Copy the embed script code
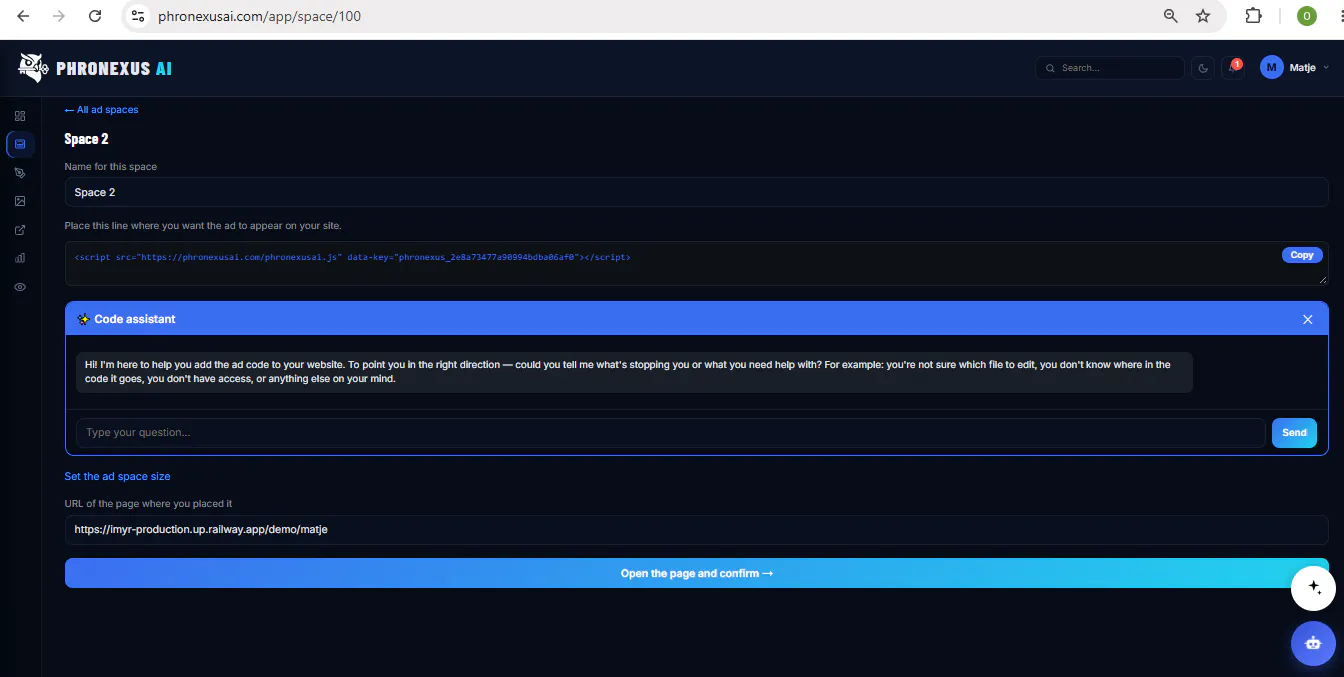Screen dimensions: 1344x677 point(1302,255)
